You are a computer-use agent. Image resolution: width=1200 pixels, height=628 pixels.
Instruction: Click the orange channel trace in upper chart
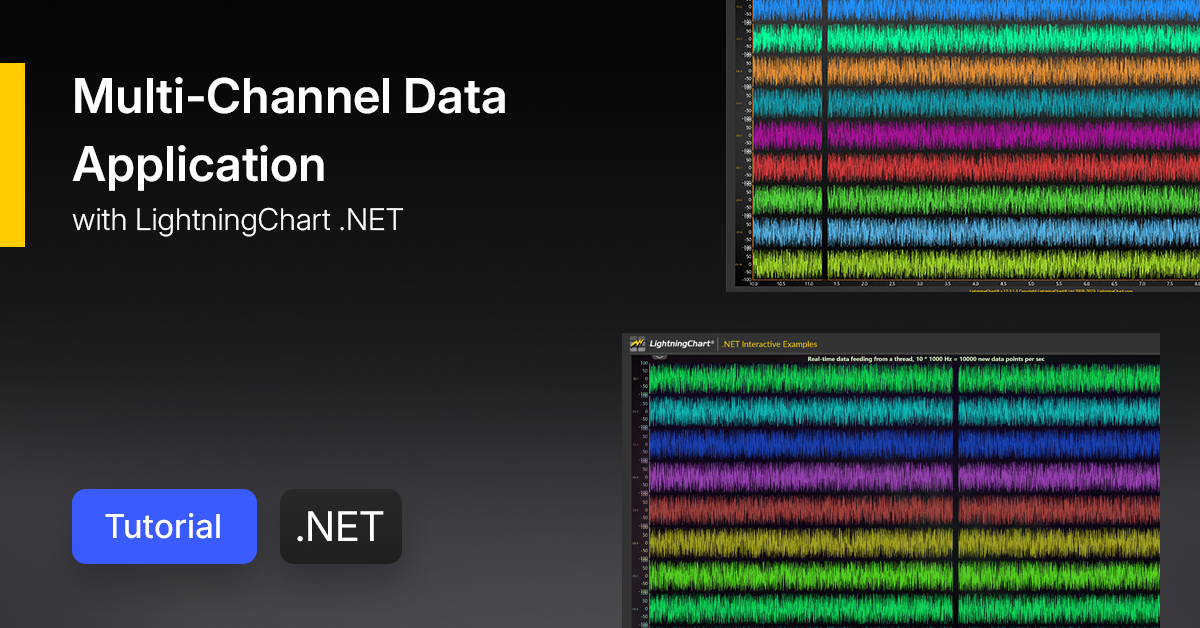(975, 71)
